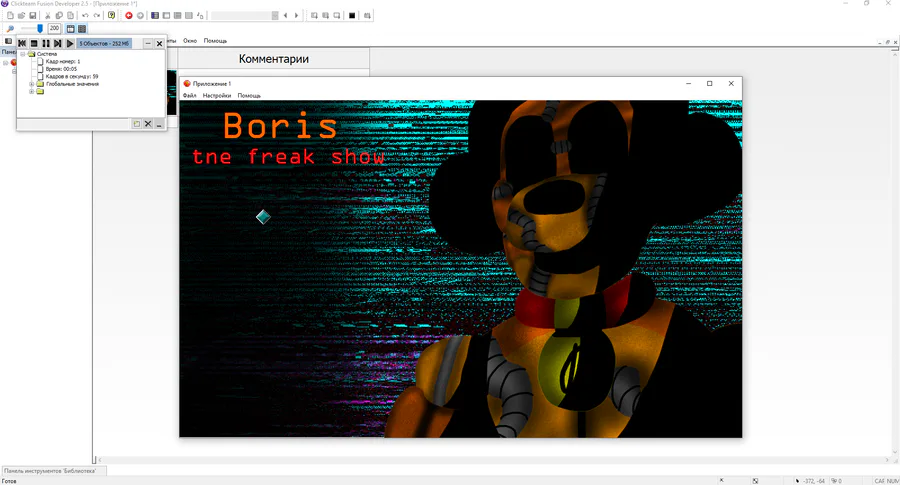Expand the Глобальные значения folder
The width and height of the screenshot is (900, 485).
32,84
